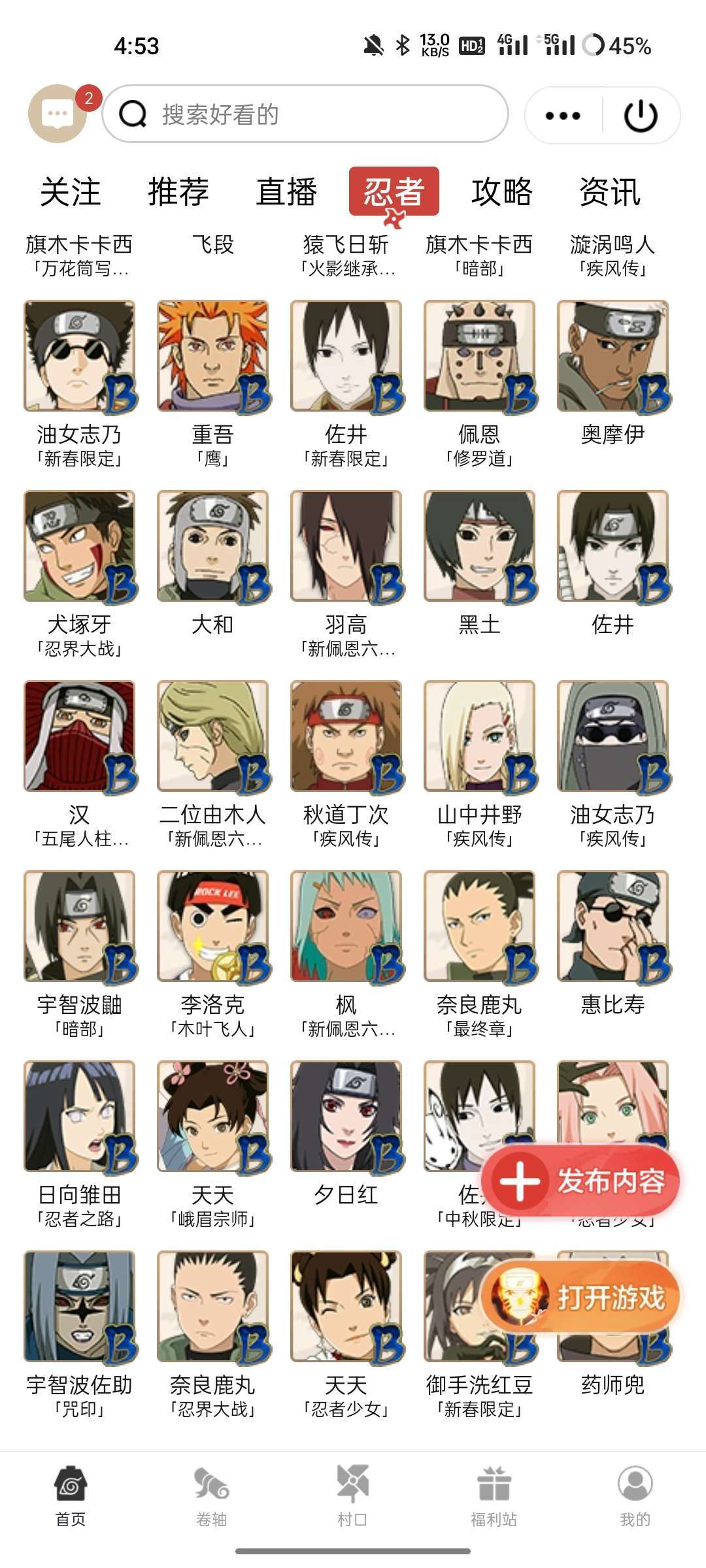Tap 打开游戏 open game button
This screenshot has width=706, height=1568.
581,1298
